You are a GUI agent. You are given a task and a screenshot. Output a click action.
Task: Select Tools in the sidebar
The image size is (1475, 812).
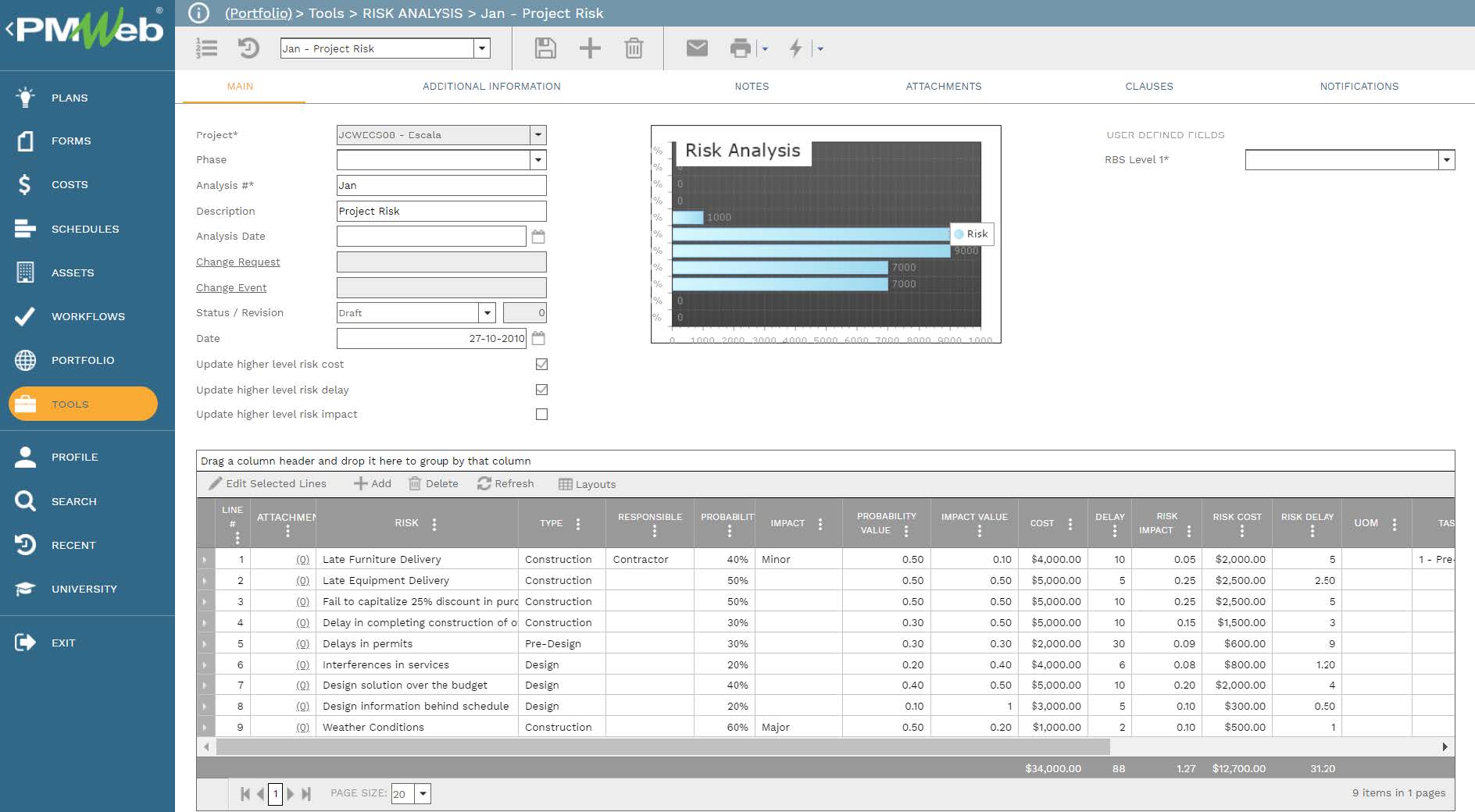[83, 404]
